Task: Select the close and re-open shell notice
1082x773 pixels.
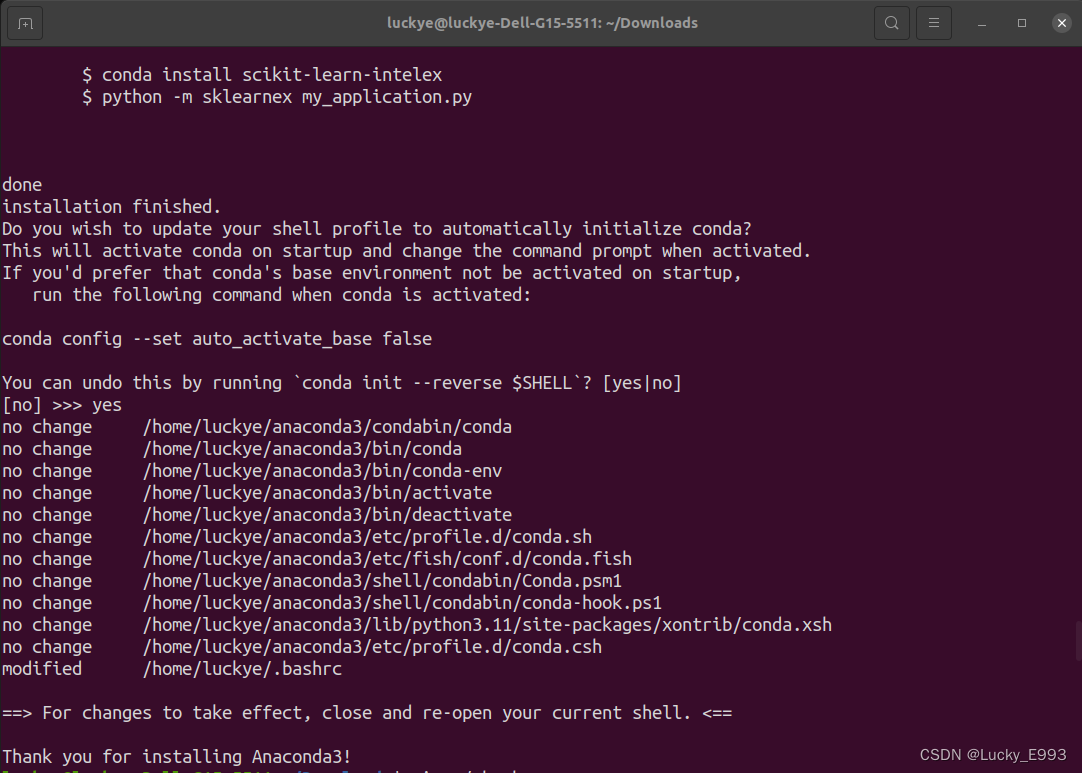Action: click(x=367, y=712)
